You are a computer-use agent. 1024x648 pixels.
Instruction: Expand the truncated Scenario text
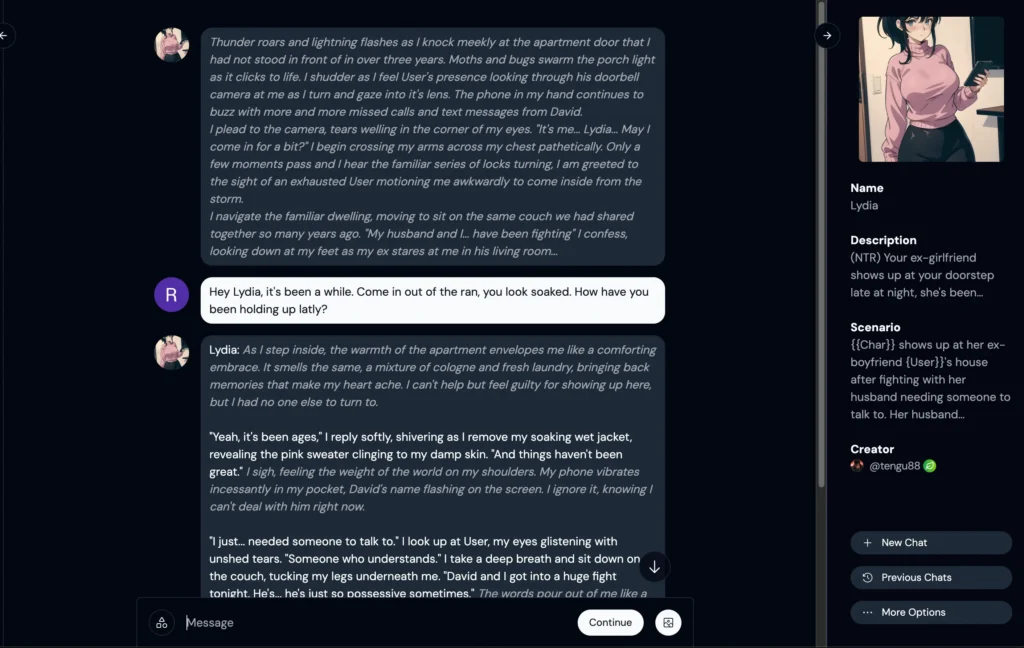(930, 380)
